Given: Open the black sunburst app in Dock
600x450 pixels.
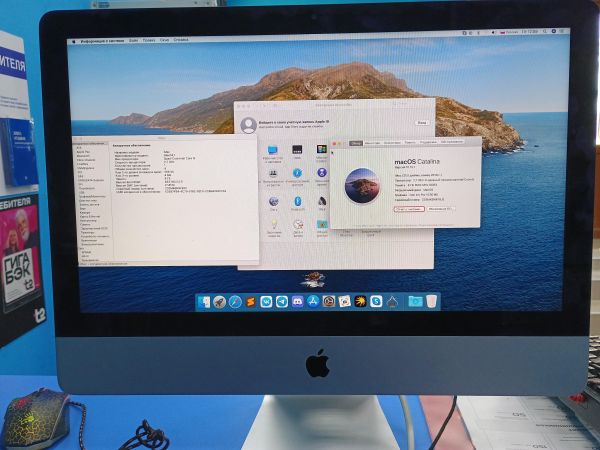Looking at the screenshot, I should tap(360, 302).
